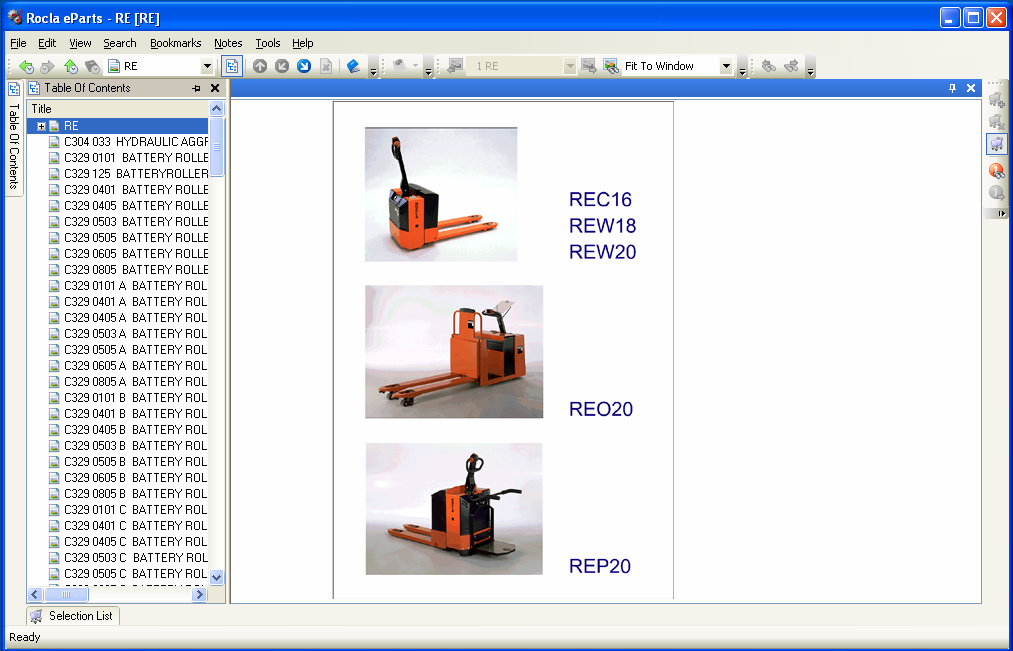Click the remove-from-cart icon in right sidebar
The height and width of the screenshot is (651, 1013).
[x=997, y=121]
